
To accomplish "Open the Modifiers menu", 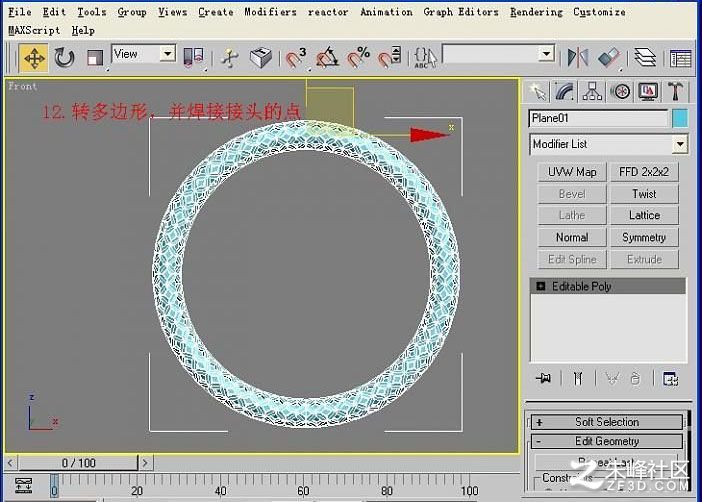I will [270, 12].
